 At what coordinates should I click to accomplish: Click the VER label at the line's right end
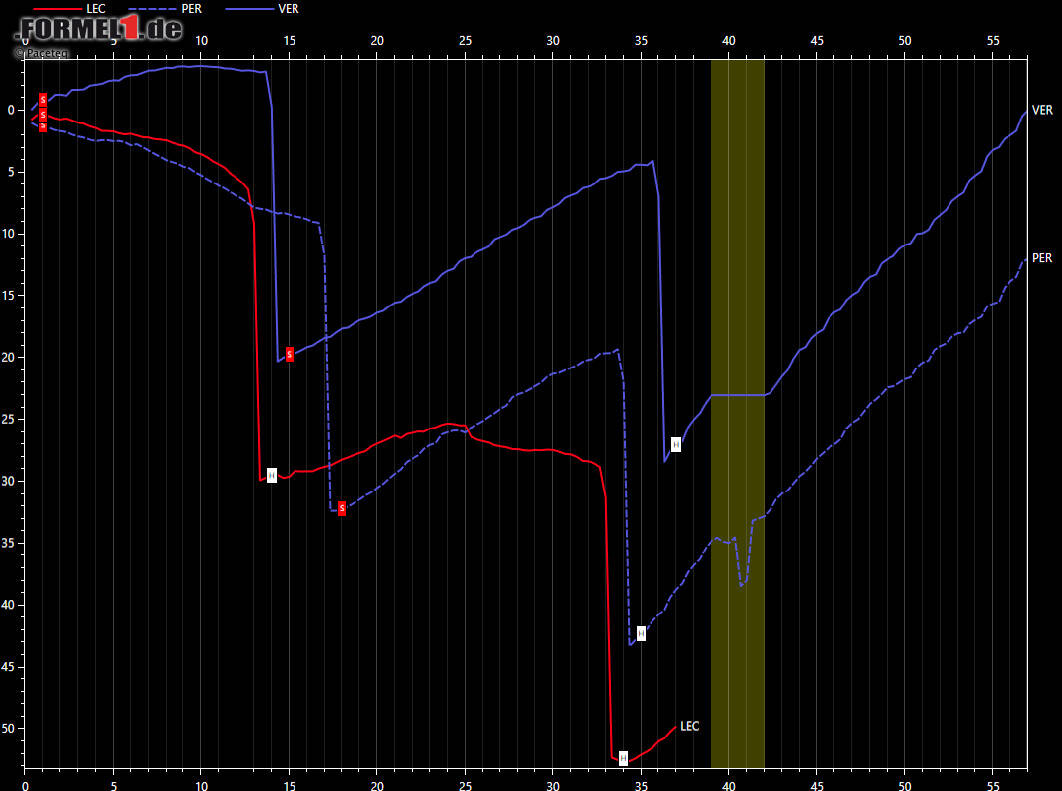click(1041, 111)
